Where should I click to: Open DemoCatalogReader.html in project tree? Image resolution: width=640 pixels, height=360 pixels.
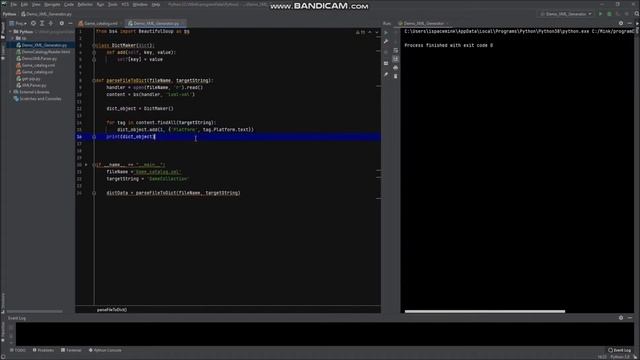pos(43,52)
